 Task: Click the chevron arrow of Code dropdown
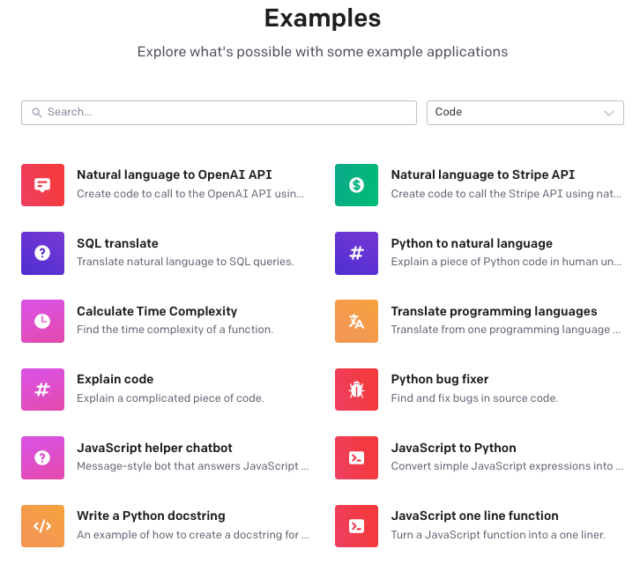click(609, 113)
